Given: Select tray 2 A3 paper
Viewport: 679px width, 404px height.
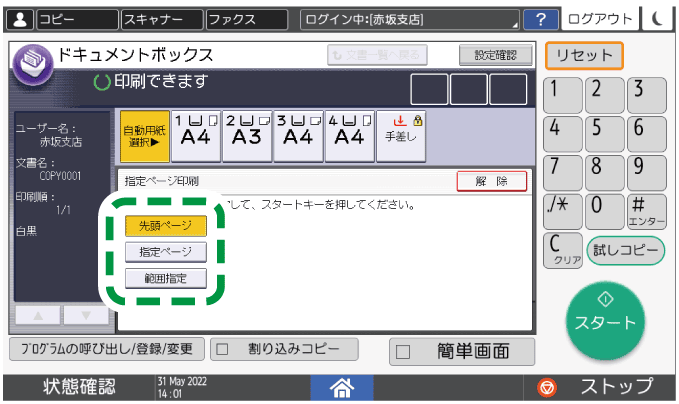Looking at the screenshot, I should (x=247, y=136).
